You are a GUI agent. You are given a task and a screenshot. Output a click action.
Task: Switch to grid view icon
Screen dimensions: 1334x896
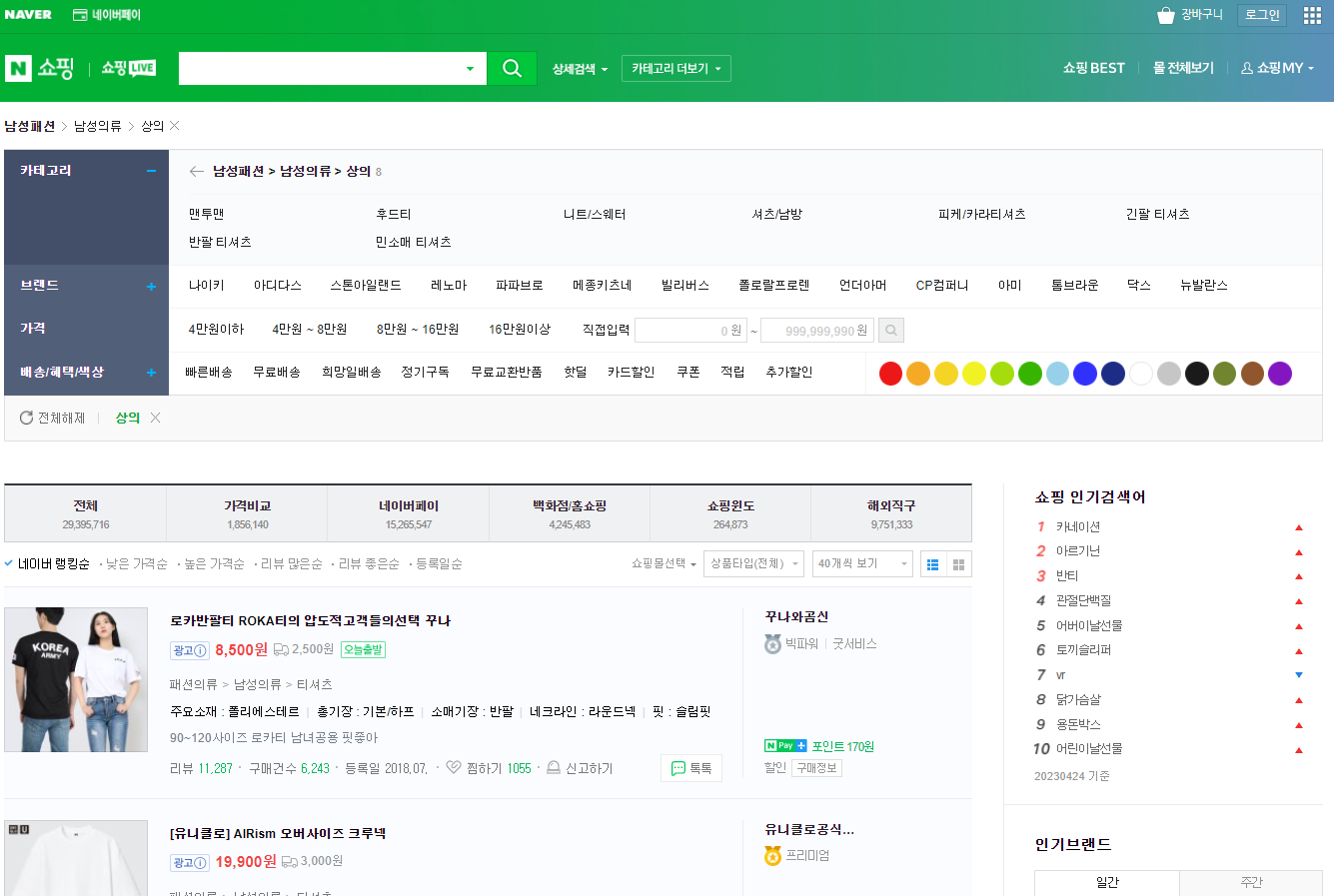pos(959,564)
